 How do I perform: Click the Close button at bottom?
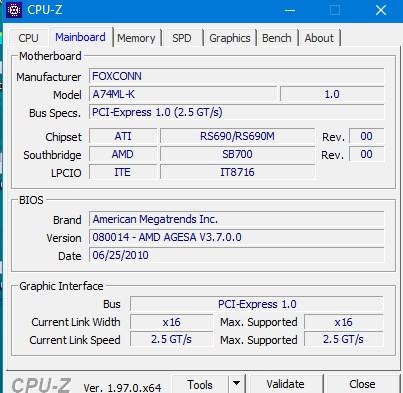[362, 384]
